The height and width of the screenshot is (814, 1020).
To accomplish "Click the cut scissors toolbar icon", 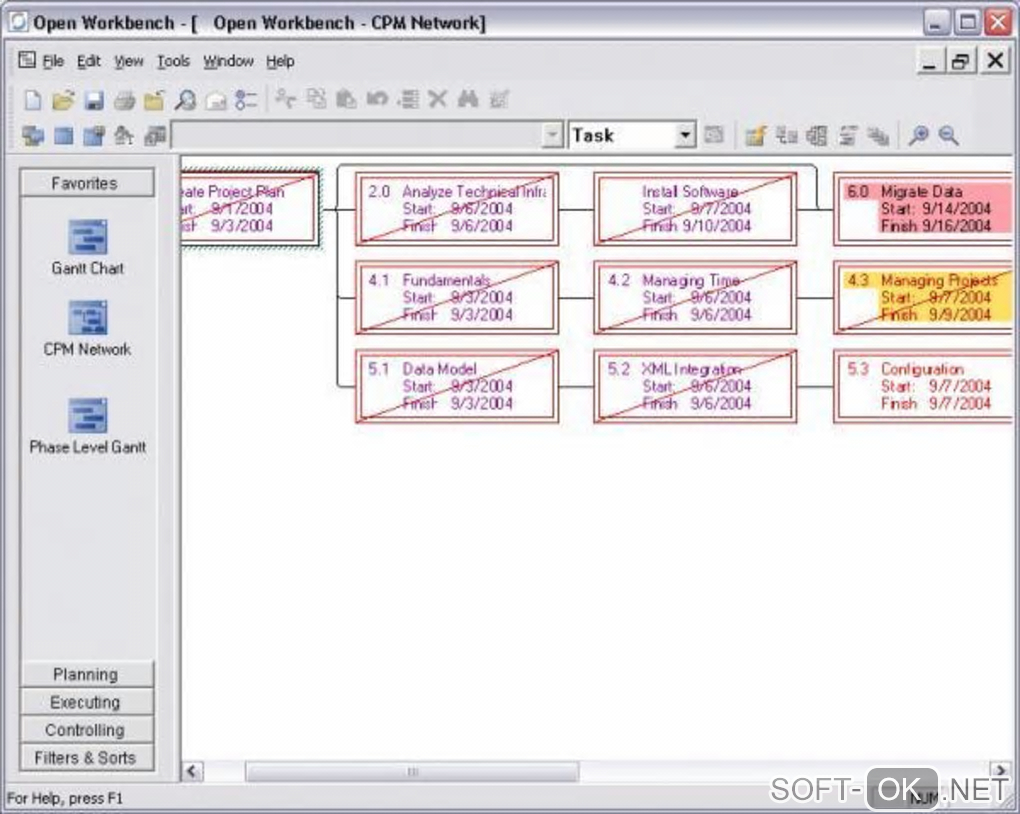I will coord(285,99).
